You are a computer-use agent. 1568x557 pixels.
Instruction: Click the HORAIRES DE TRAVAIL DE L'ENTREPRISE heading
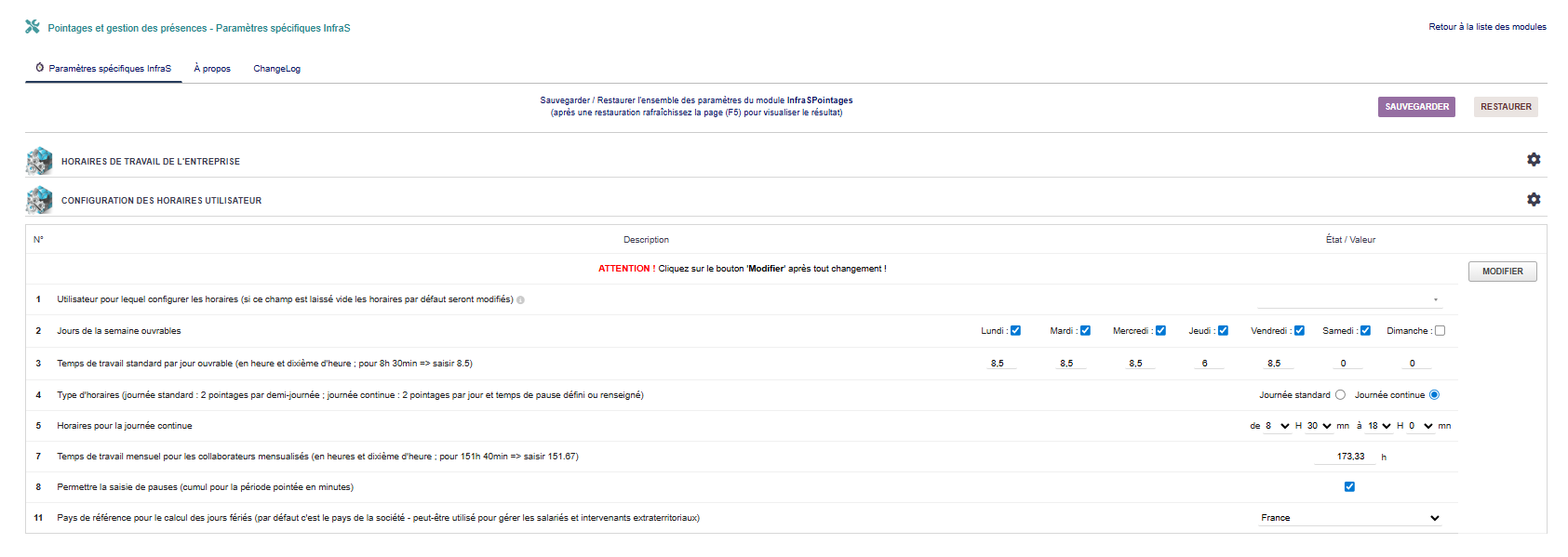(x=151, y=162)
